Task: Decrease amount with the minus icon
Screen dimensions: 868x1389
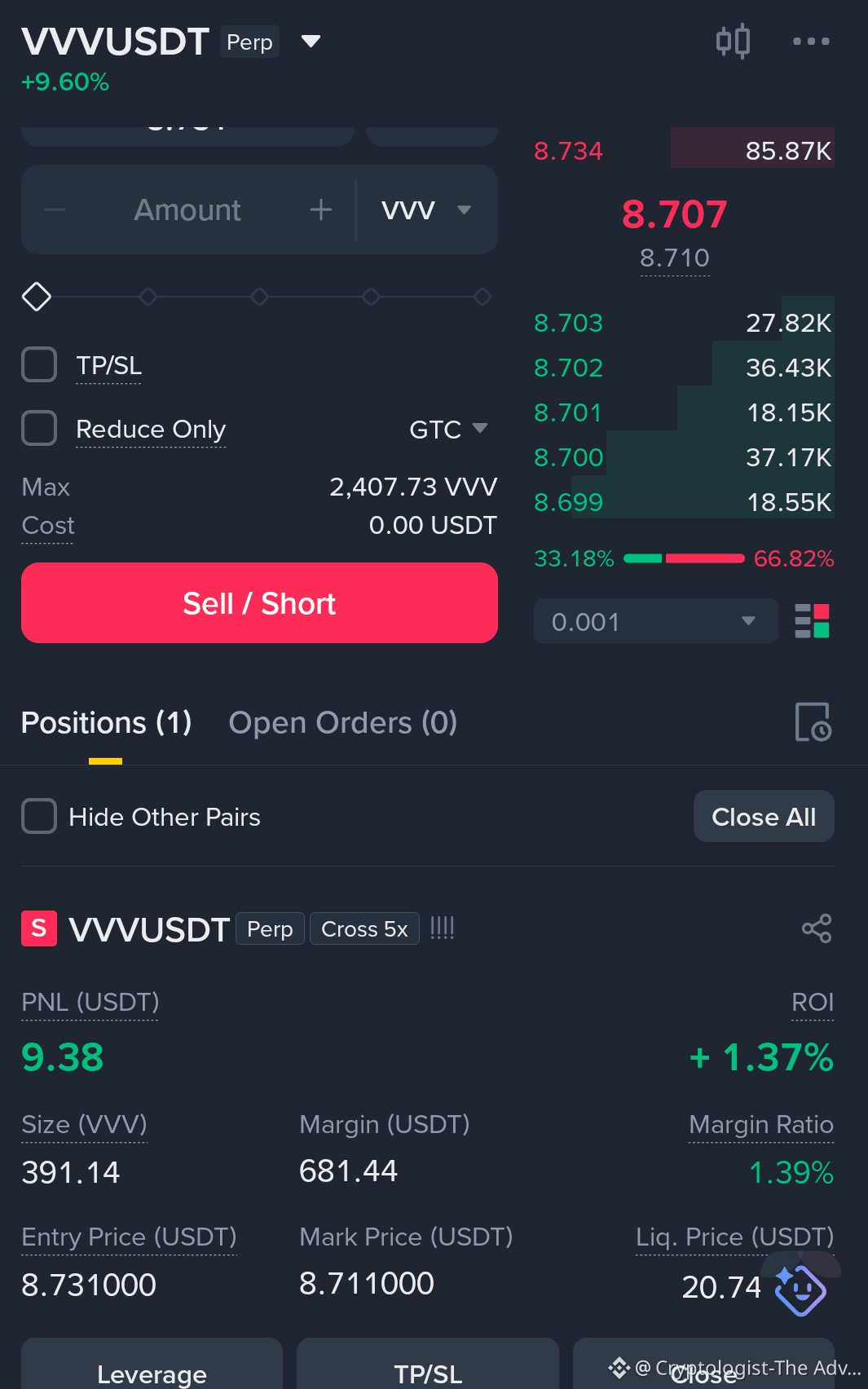Action: click(55, 210)
